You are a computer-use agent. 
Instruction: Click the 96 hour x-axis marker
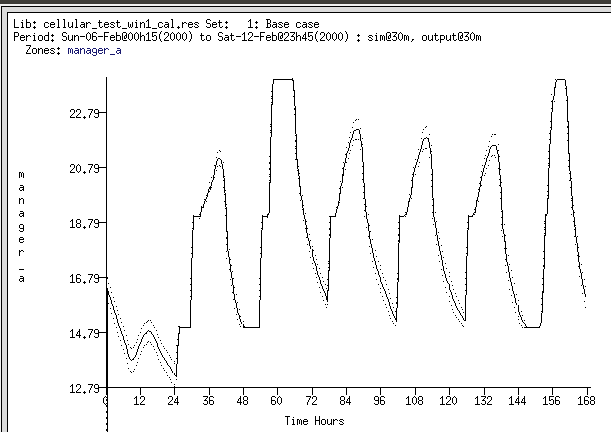pyautogui.click(x=378, y=401)
